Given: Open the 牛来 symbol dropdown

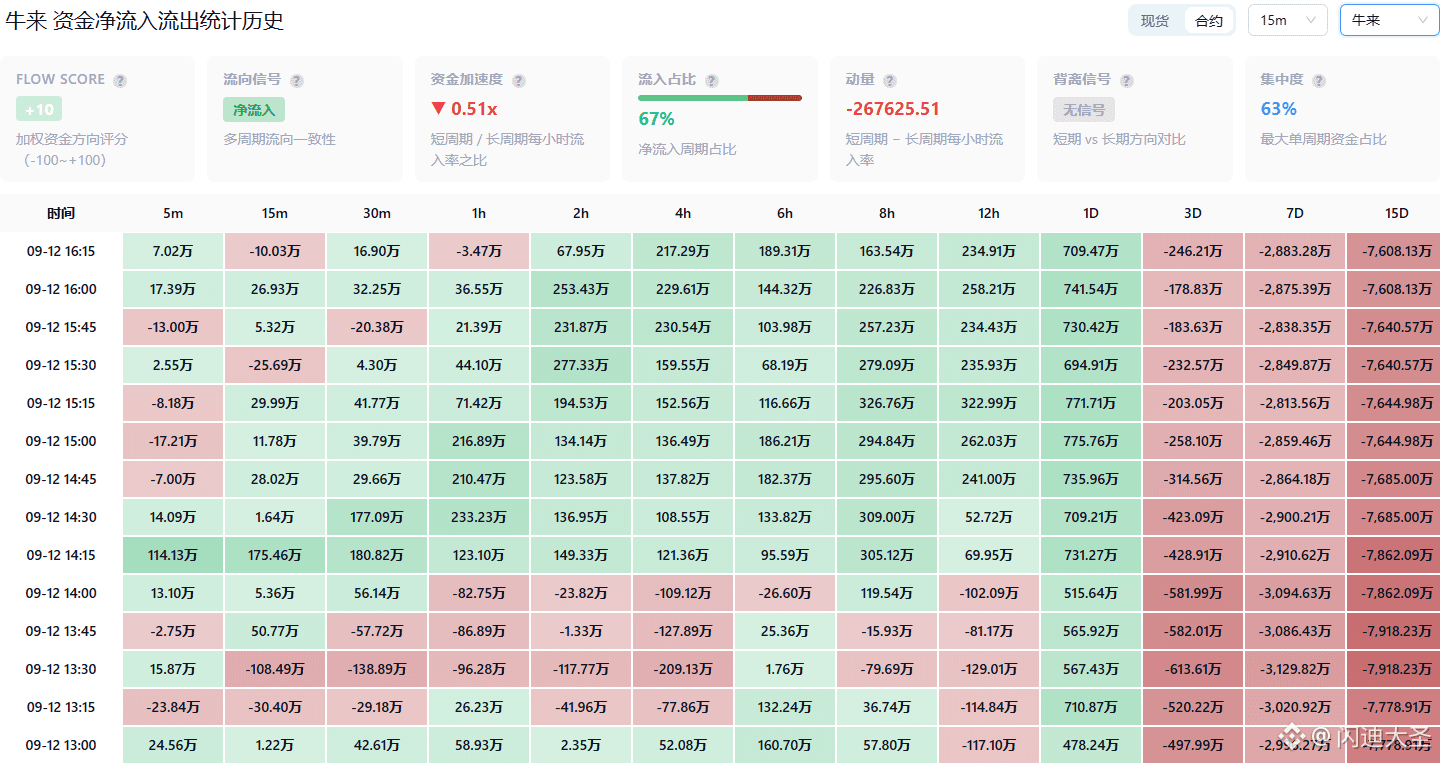Looking at the screenshot, I should point(1390,20).
